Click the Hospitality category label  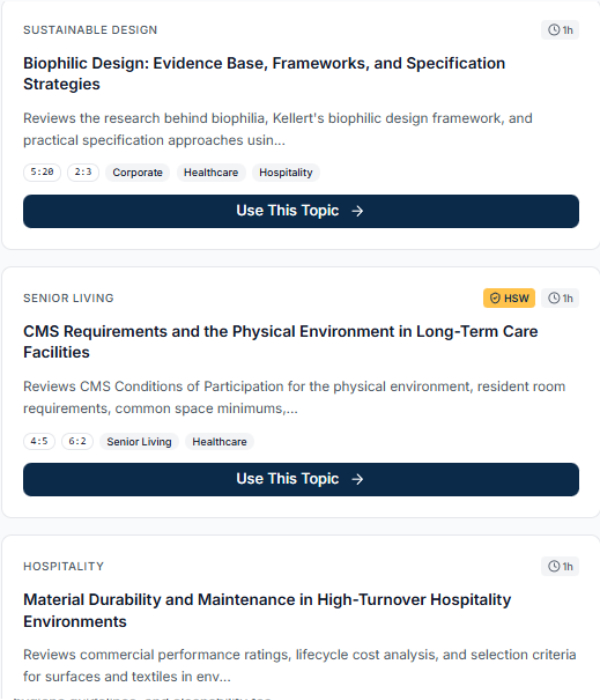coord(63,566)
